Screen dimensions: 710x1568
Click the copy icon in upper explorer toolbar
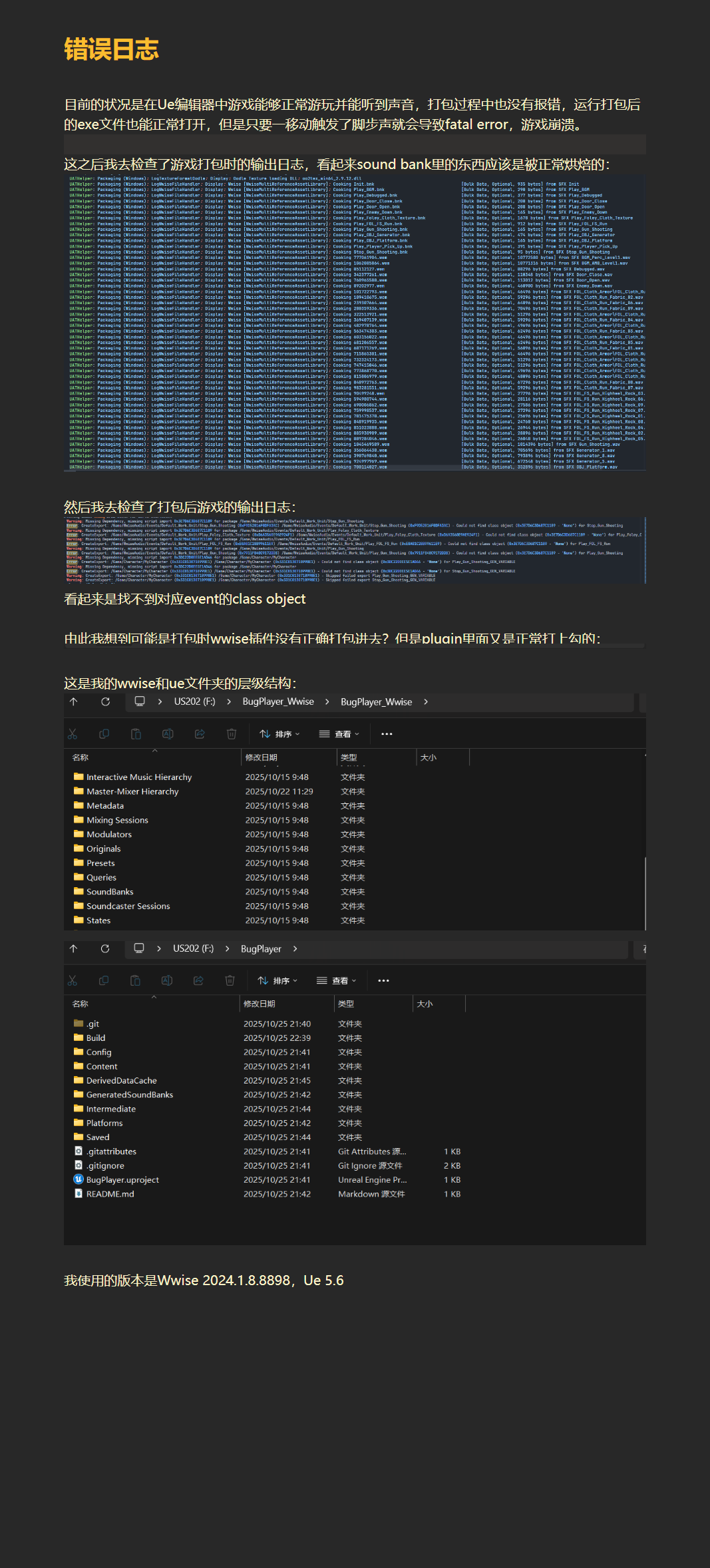pos(104,733)
